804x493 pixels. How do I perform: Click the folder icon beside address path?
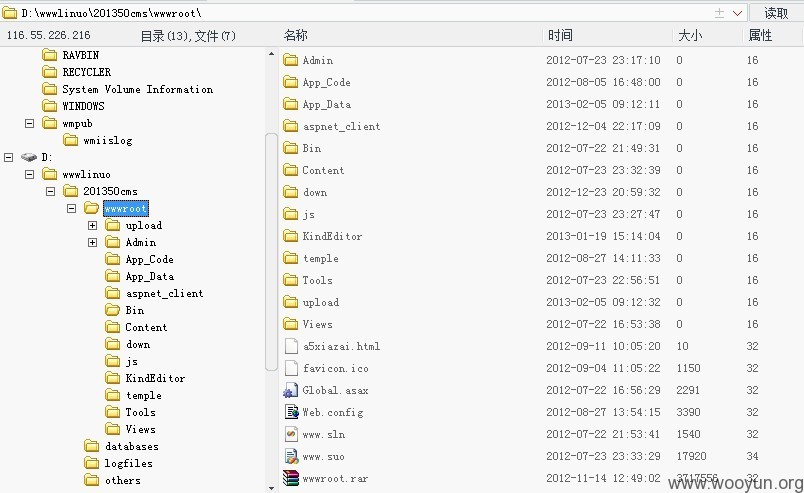[x=10, y=13]
